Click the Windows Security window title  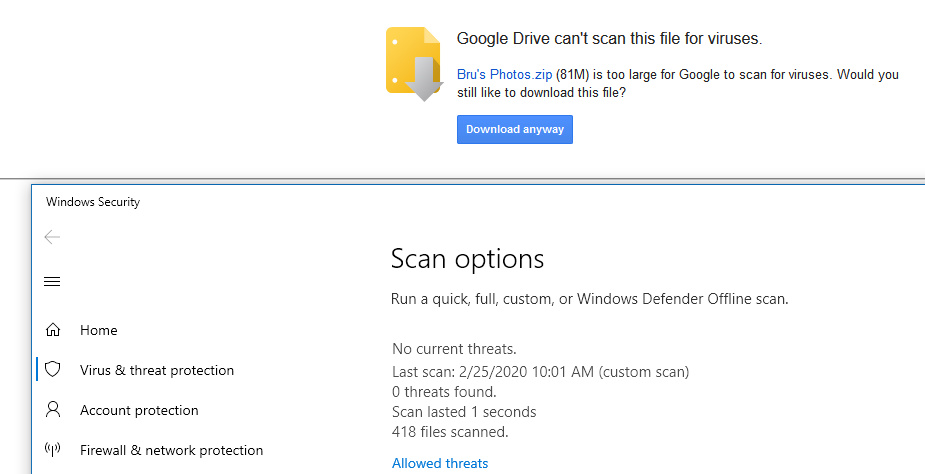[93, 202]
